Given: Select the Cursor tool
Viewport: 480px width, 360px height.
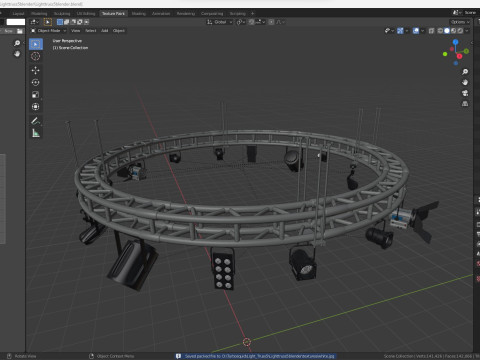Looking at the screenshot, I should point(36,56).
